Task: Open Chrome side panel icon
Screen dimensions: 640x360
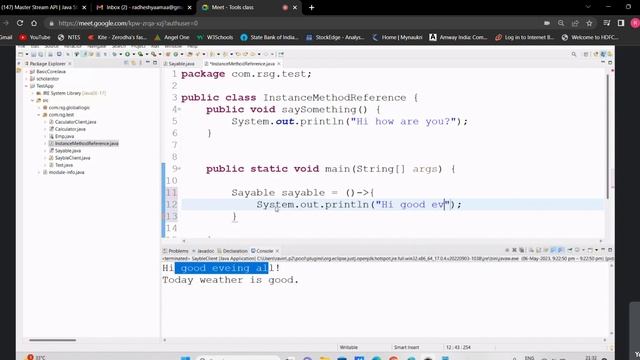Action: point(621,23)
